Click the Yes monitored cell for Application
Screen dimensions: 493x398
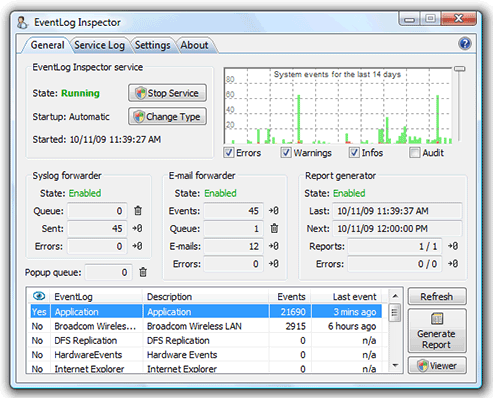point(39,312)
